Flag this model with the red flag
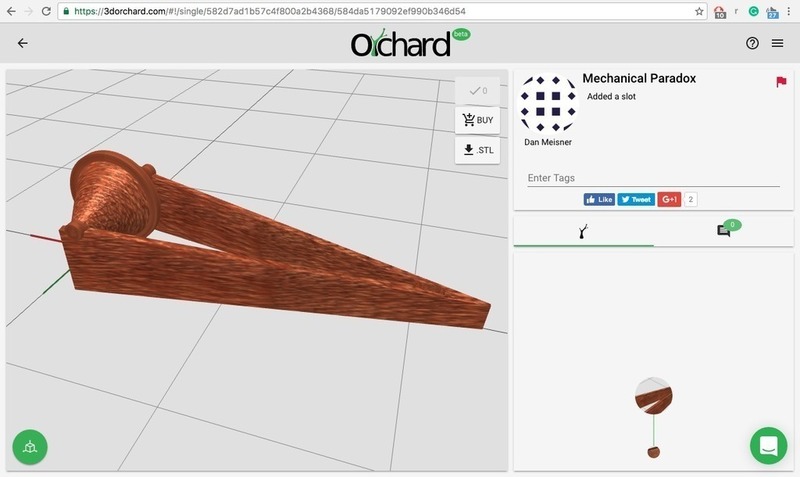Screen dimensions: 800x477 click(x=781, y=82)
